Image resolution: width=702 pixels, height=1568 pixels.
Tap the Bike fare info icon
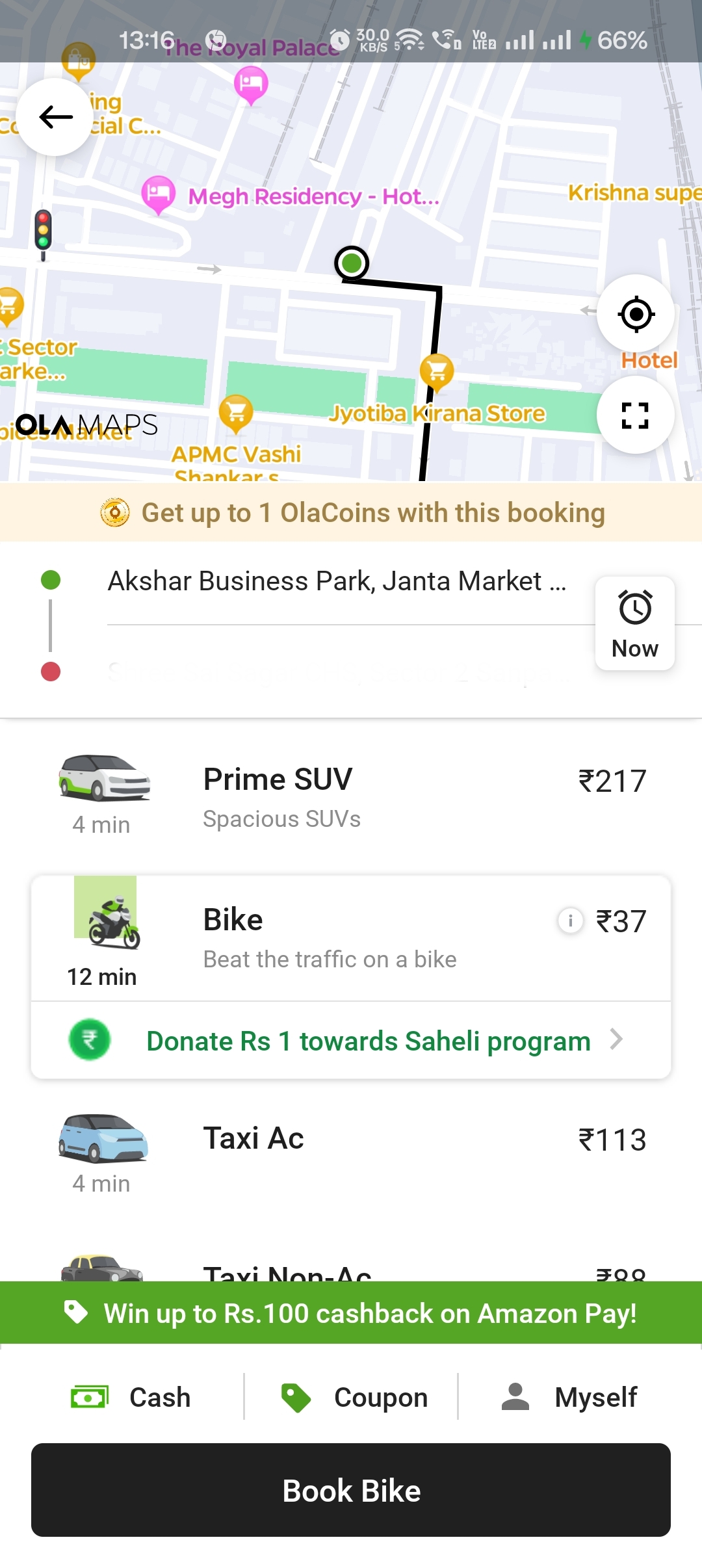pos(570,920)
